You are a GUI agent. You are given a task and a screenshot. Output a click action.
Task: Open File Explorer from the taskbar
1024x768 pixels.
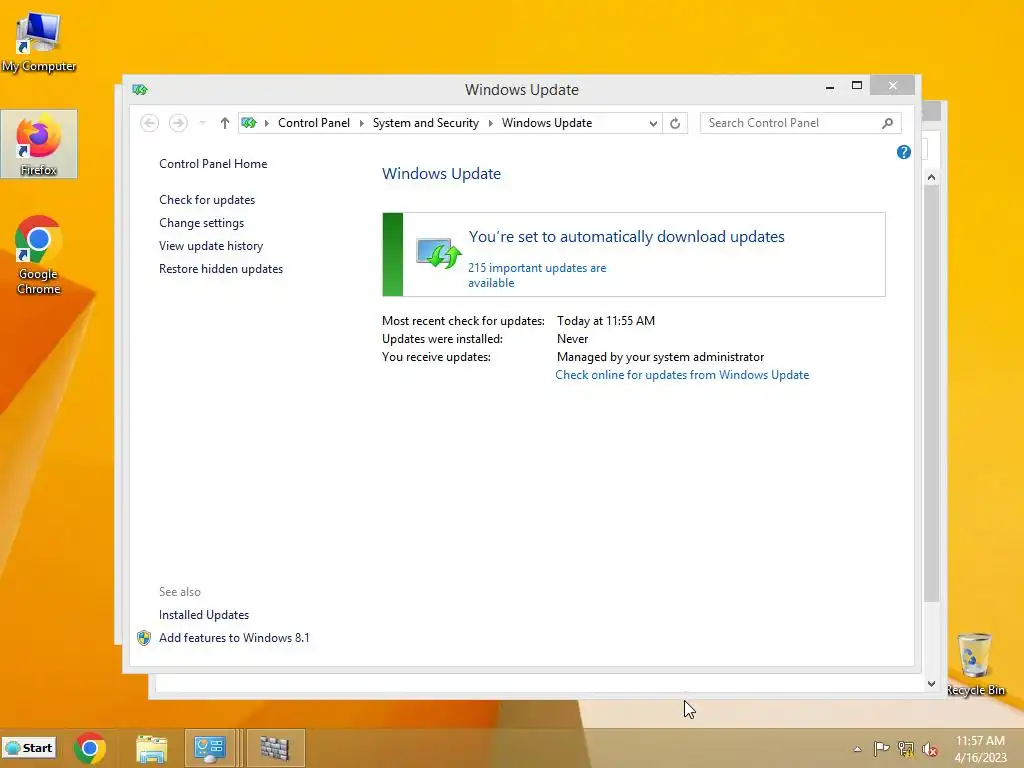pyautogui.click(x=152, y=748)
